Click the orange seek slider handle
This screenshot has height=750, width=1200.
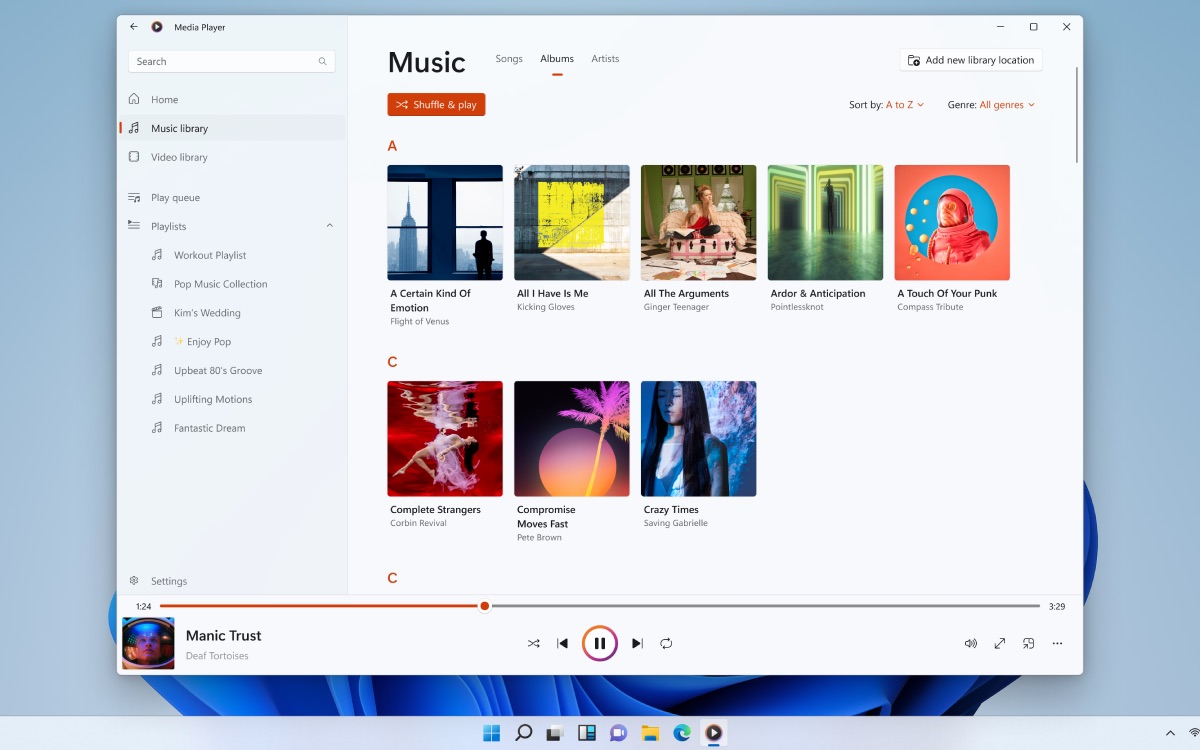click(x=485, y=606)
